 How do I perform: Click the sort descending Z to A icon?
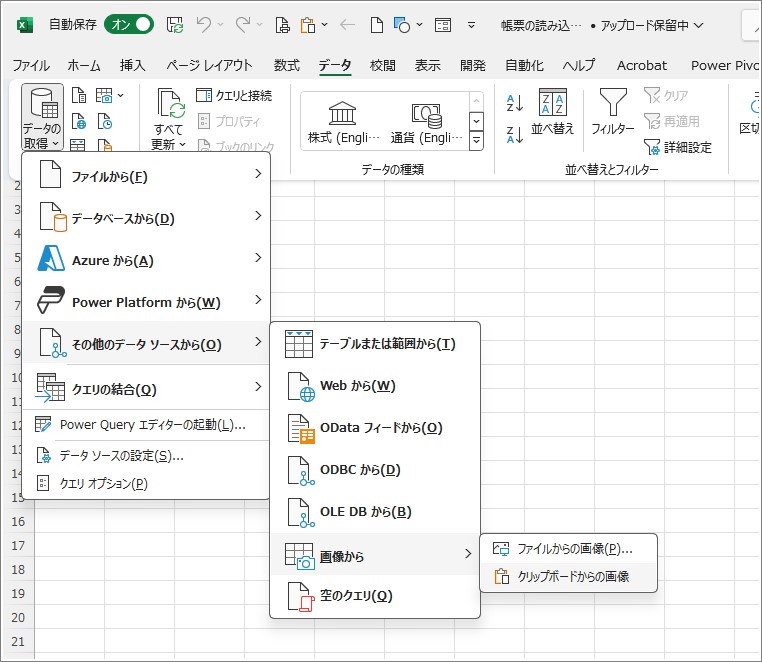coord(515,135)
